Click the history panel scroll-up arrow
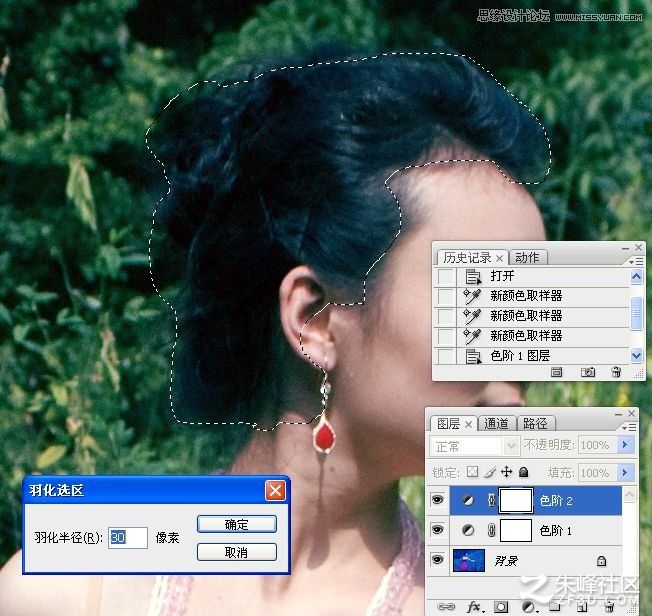Screen dimensions: 652x616 [x=637, y=277]
